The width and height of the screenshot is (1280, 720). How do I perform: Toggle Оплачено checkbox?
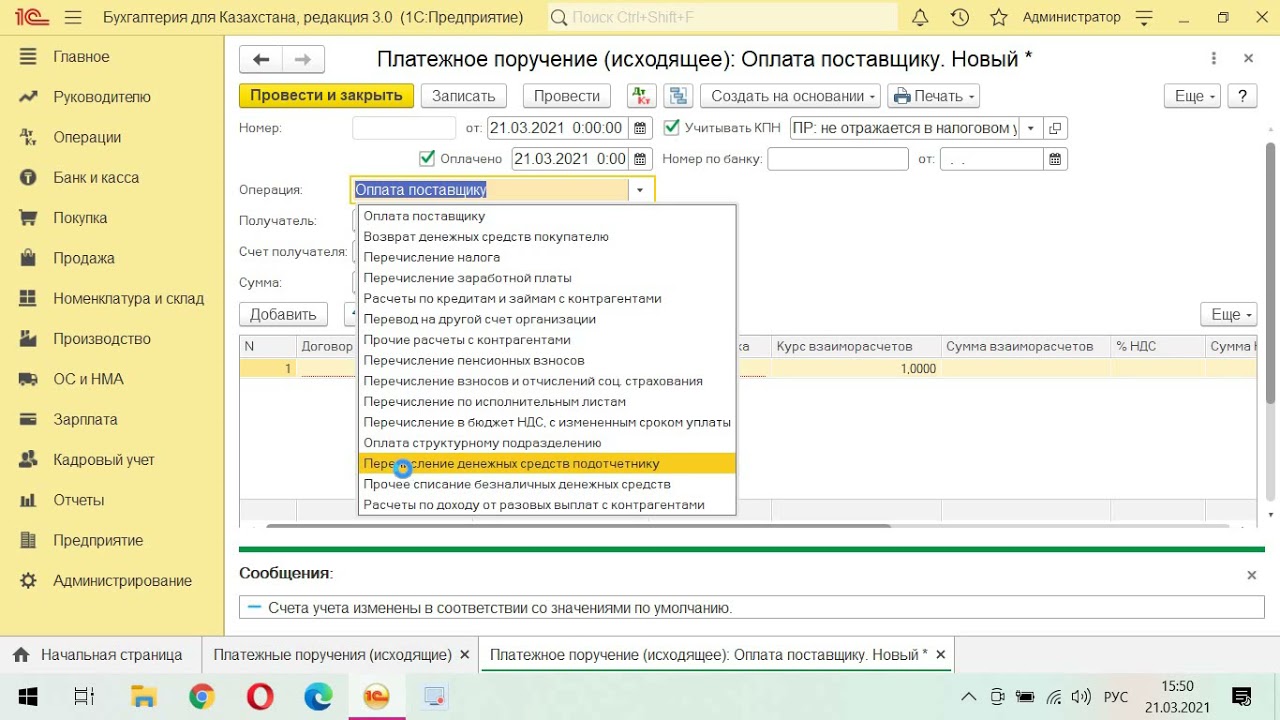[x=427, y=158]
